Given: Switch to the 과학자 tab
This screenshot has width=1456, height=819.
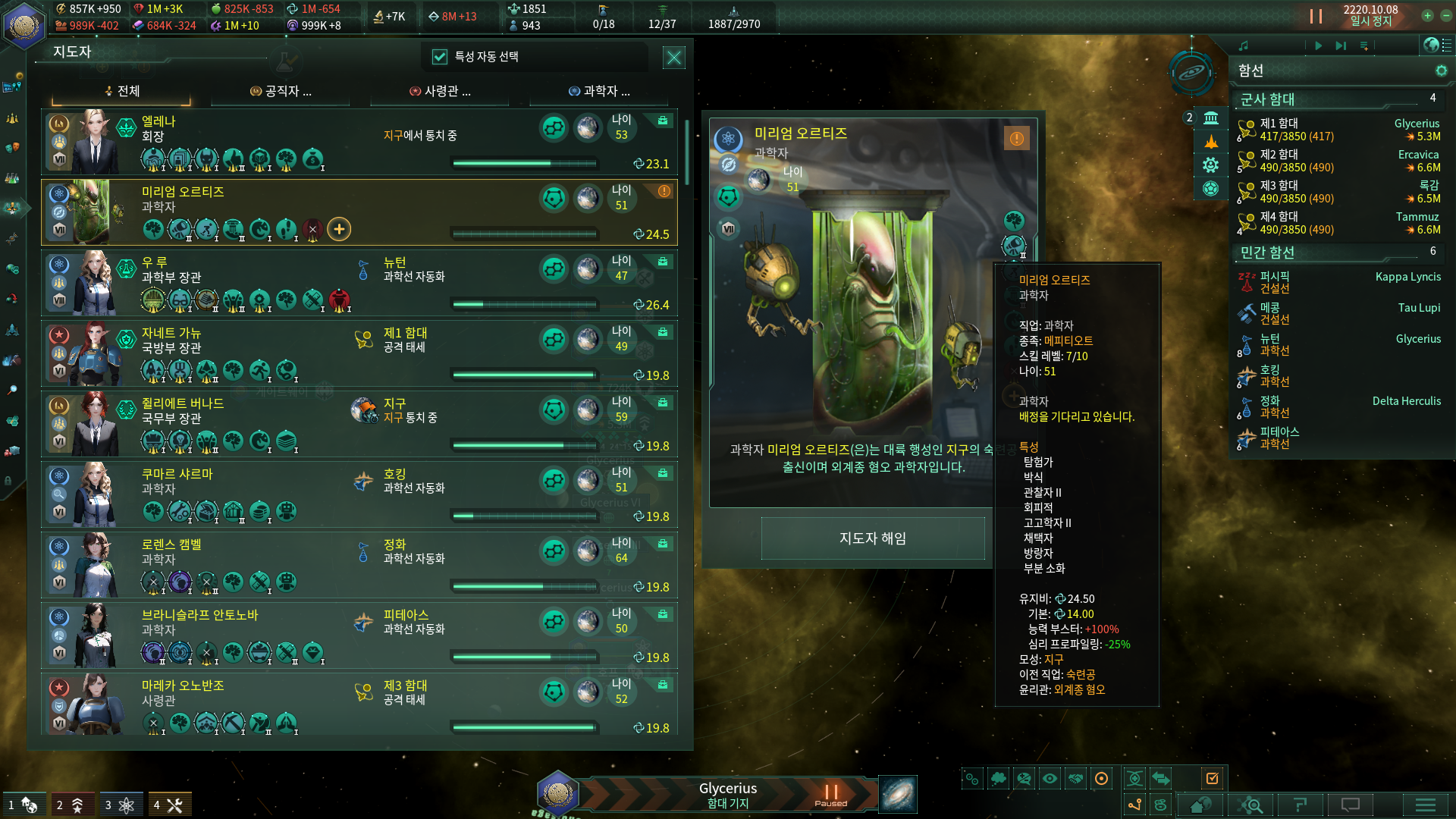Looking at the screenshot, I should tap(599, 91).
